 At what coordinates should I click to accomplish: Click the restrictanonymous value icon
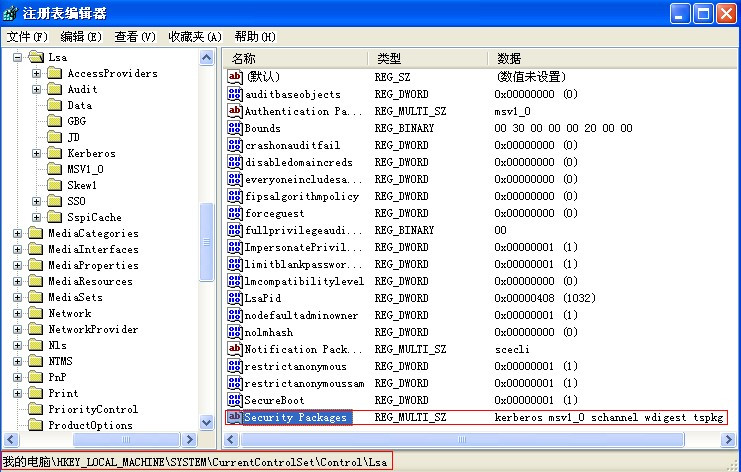pos(235,366)
